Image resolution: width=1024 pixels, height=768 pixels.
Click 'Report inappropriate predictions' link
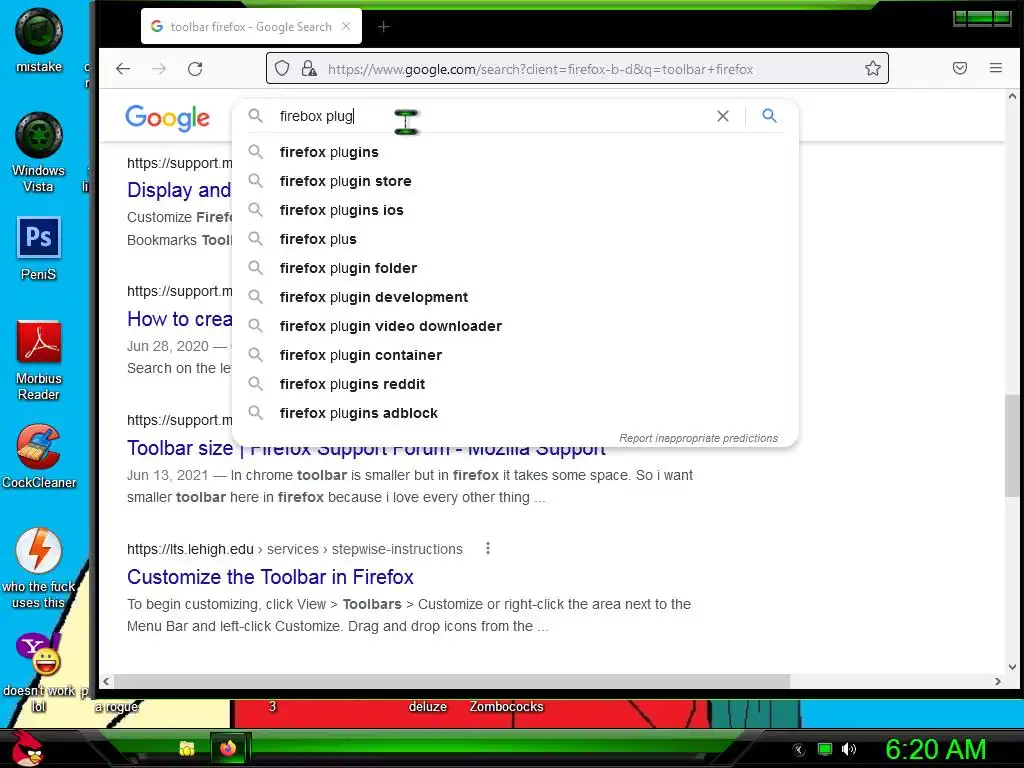click(698, 438)
